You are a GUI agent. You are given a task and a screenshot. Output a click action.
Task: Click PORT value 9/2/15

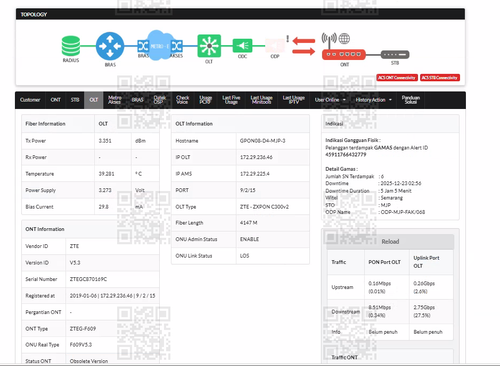248,190
